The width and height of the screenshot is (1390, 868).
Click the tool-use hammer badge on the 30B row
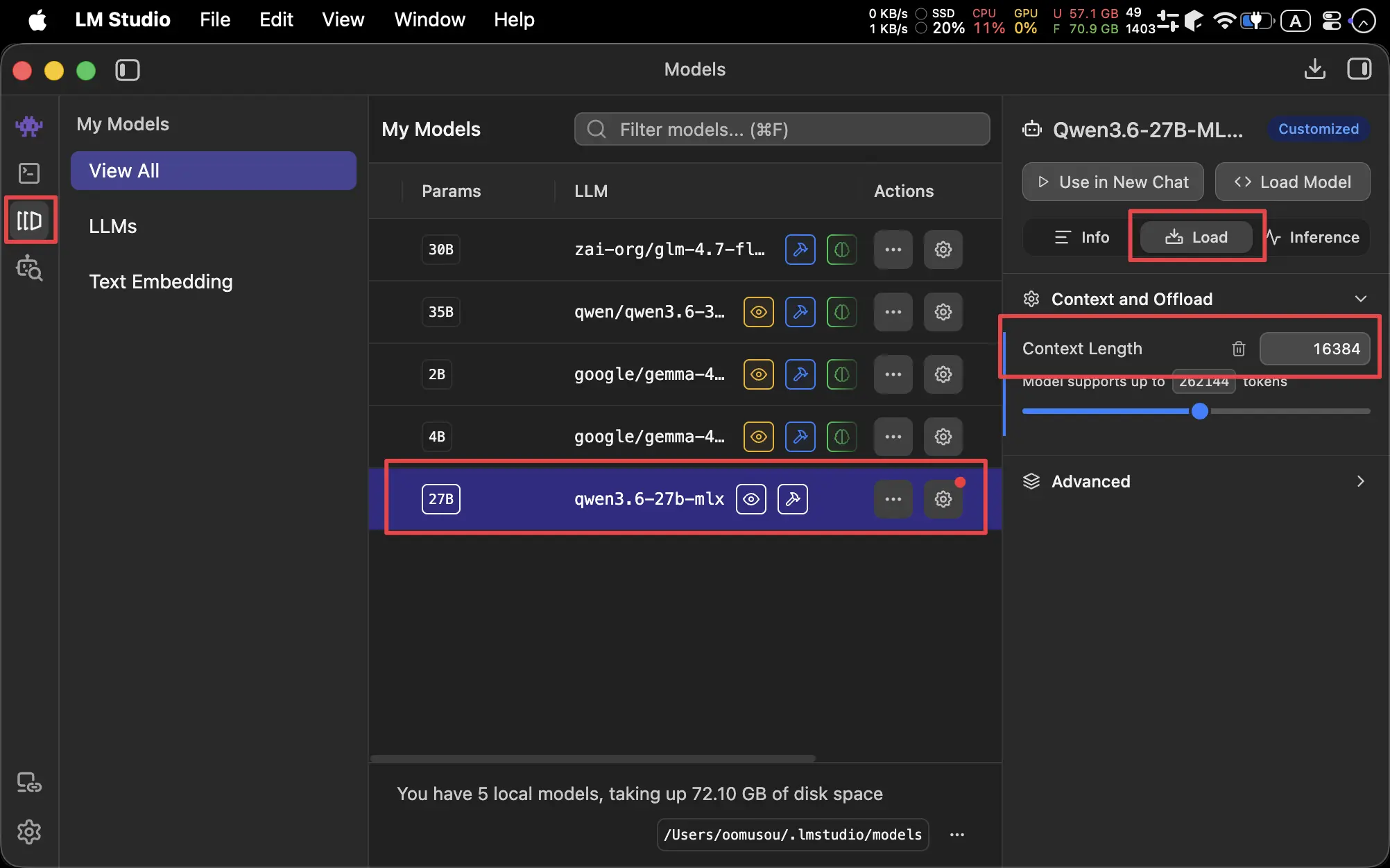(x=800, y=250)
